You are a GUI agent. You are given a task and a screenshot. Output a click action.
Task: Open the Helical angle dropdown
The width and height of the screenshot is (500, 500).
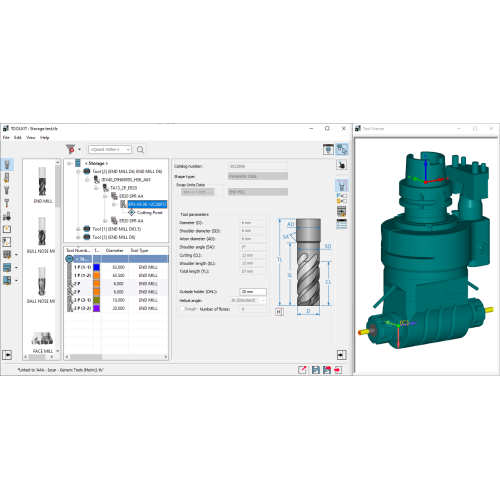tap(248, 300)
